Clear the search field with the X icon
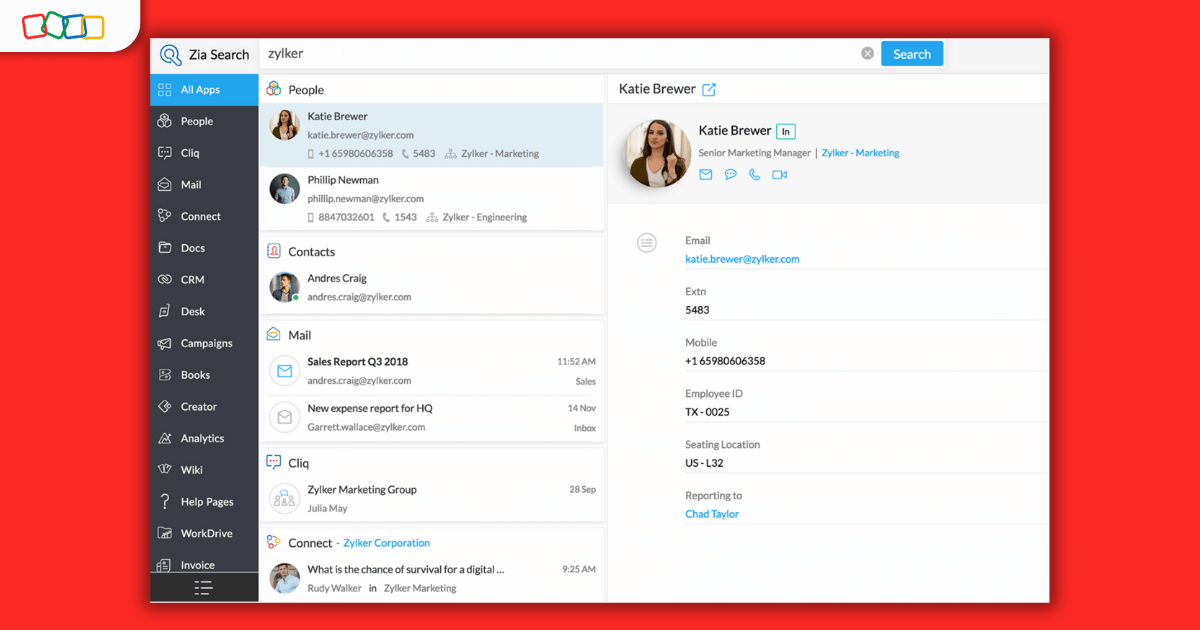This screenshot has height=630, width=1200. (x=867, y=54)
